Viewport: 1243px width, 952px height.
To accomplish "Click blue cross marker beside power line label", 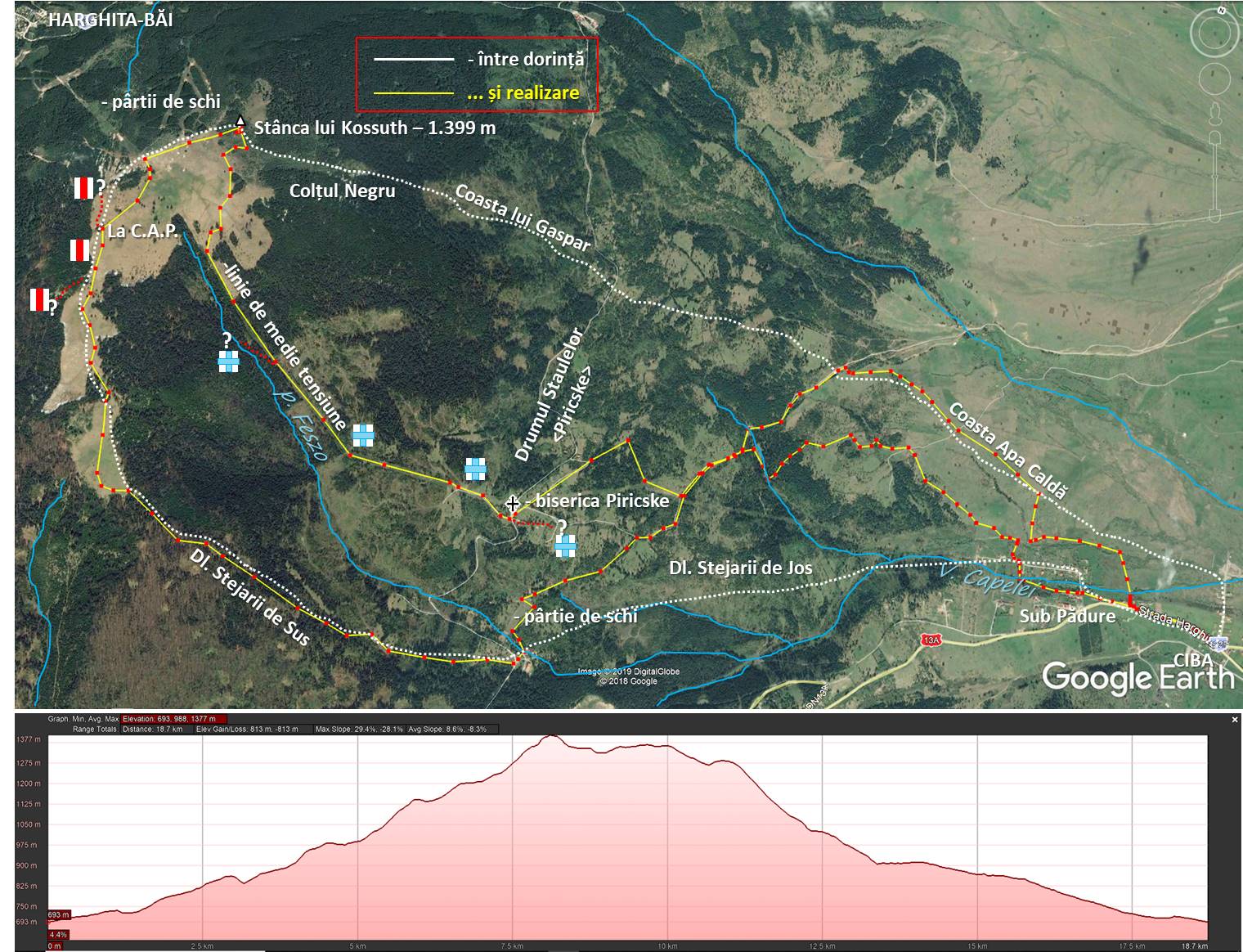I will point(363,435).
